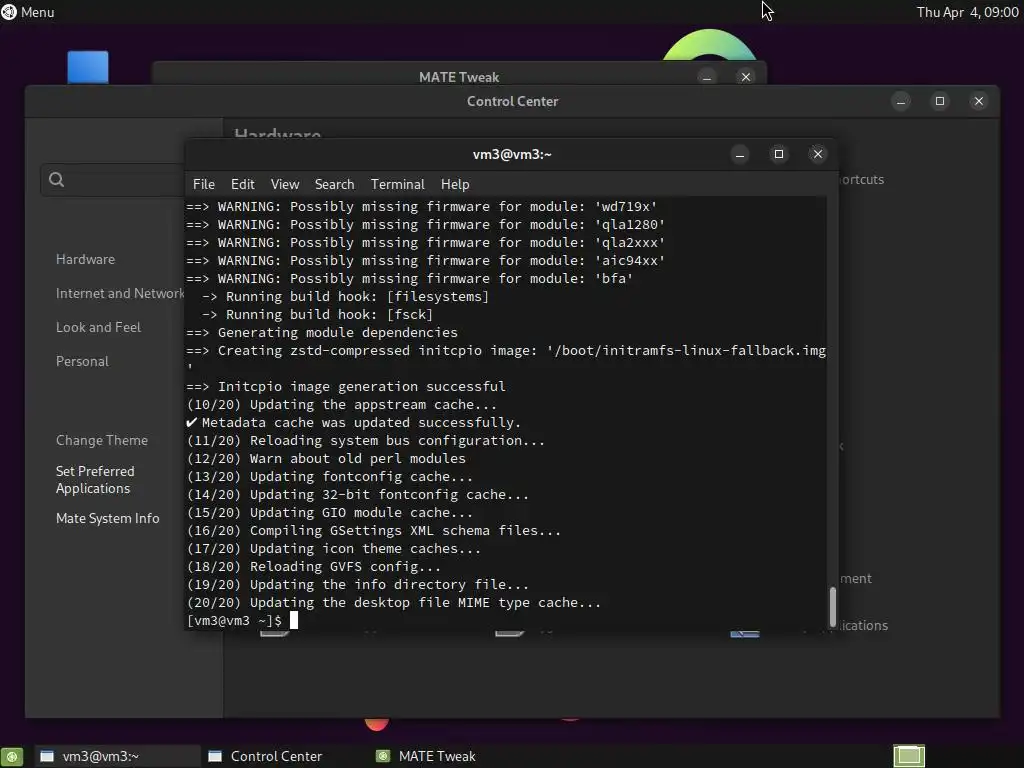Open the Help menu in terminal
The width and height of the screenshot is (1024, 768).
[455, 184]
